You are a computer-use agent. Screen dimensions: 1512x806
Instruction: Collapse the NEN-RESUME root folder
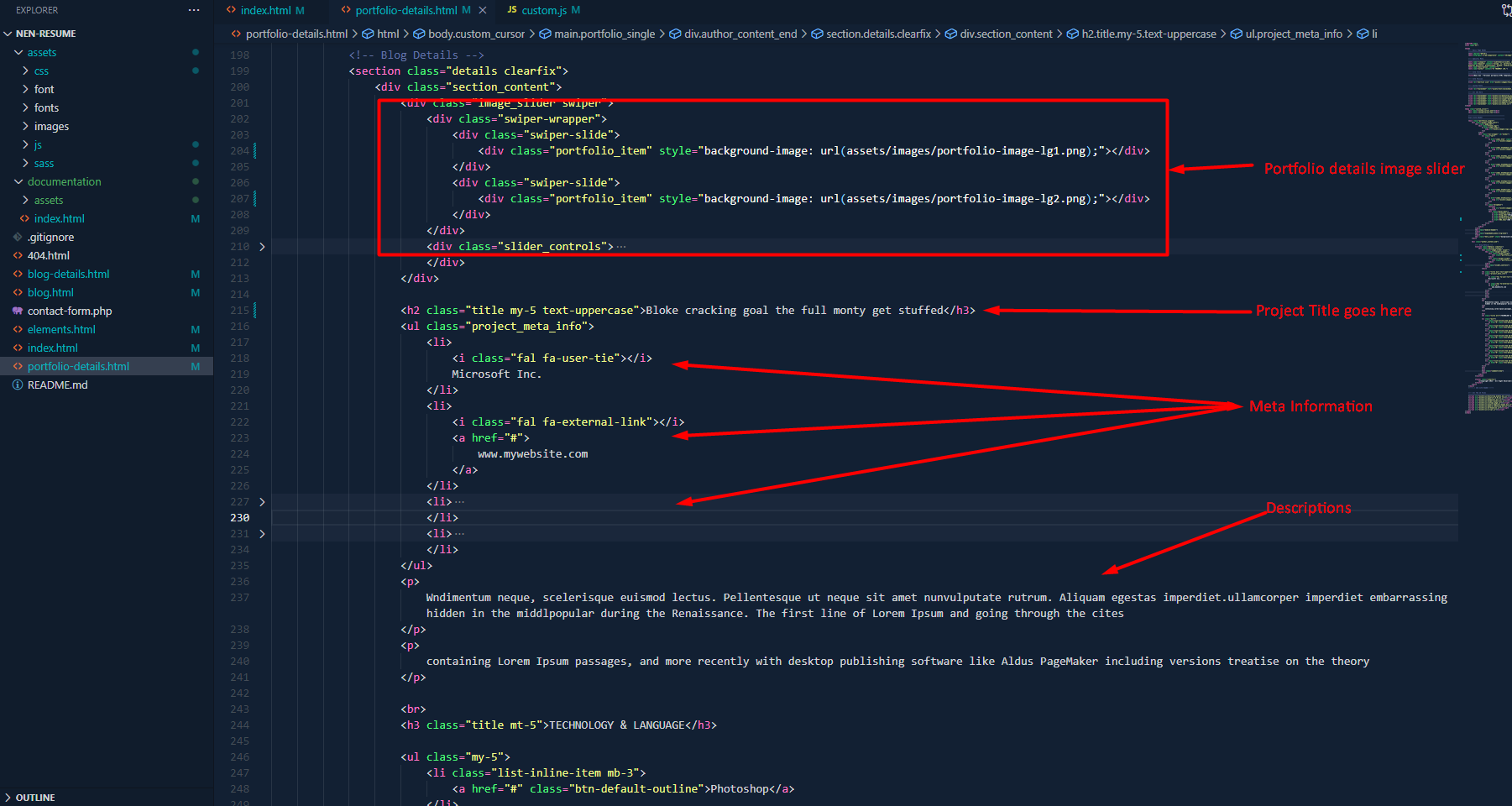coord(8,34)
